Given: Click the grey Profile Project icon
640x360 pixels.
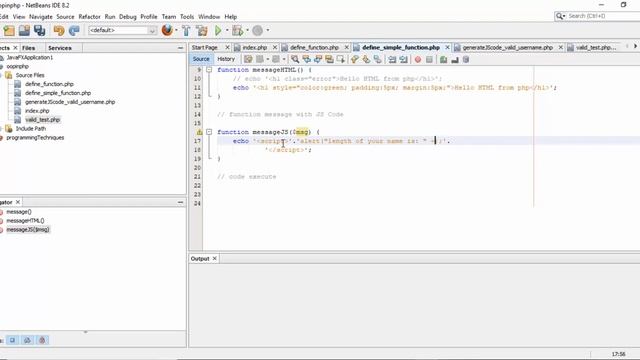Looking at the screenshot, I should pos(258,31).
